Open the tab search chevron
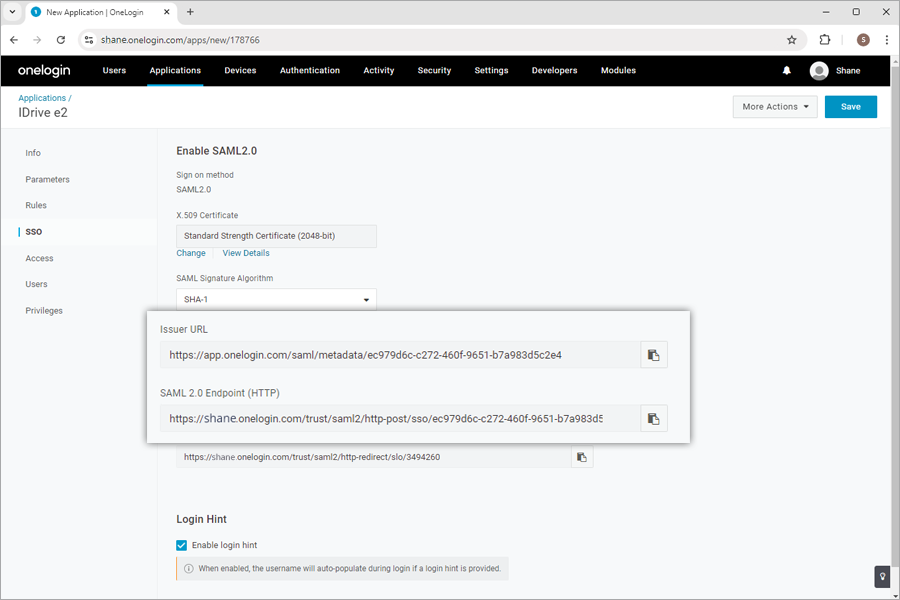The height and width of the screenshot is (600, 900). [x=12, y=12]
